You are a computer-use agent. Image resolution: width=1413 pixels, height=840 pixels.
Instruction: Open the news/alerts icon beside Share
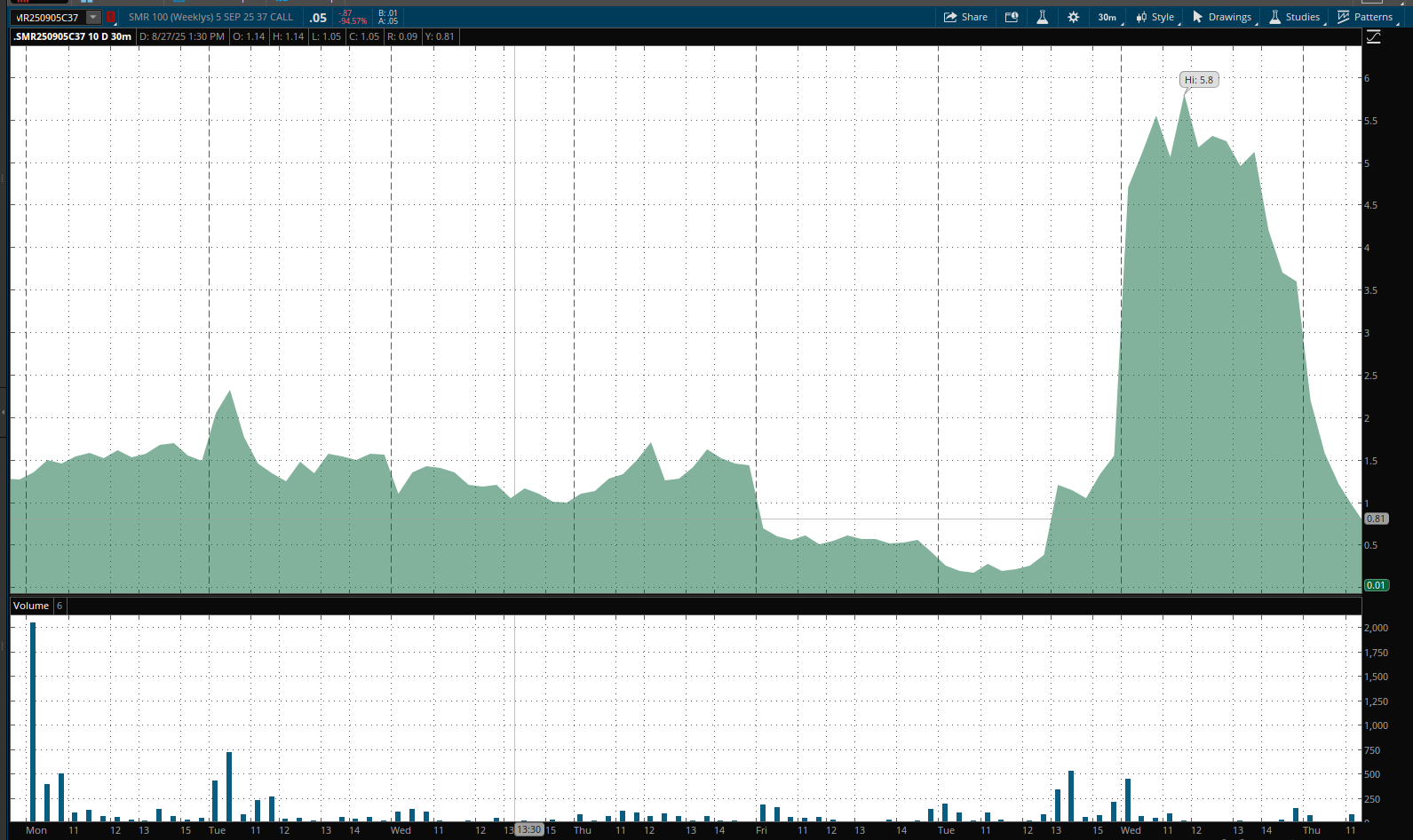(1011, 17)
